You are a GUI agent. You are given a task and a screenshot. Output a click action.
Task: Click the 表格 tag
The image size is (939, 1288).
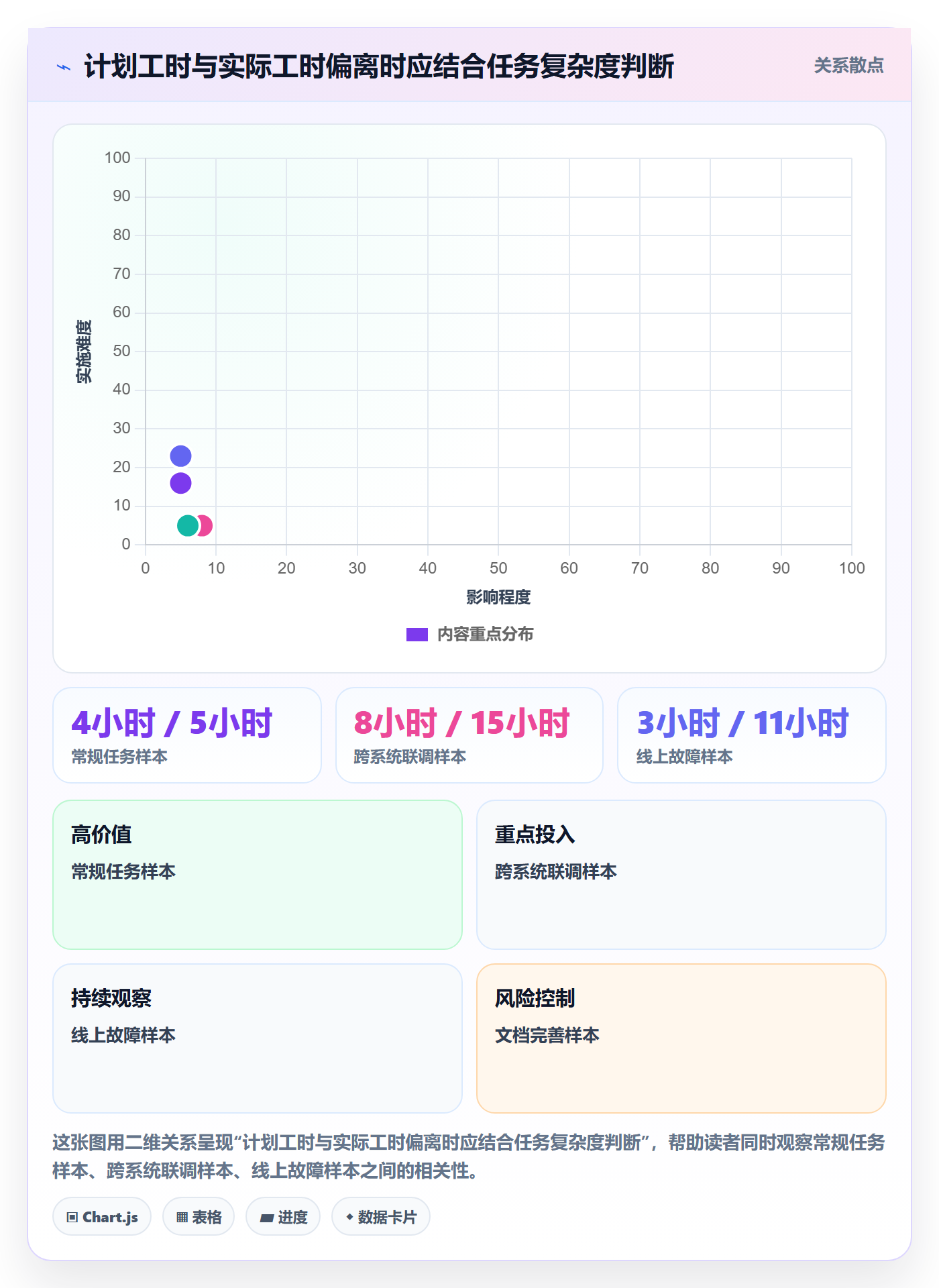(x=199, y=1216)
